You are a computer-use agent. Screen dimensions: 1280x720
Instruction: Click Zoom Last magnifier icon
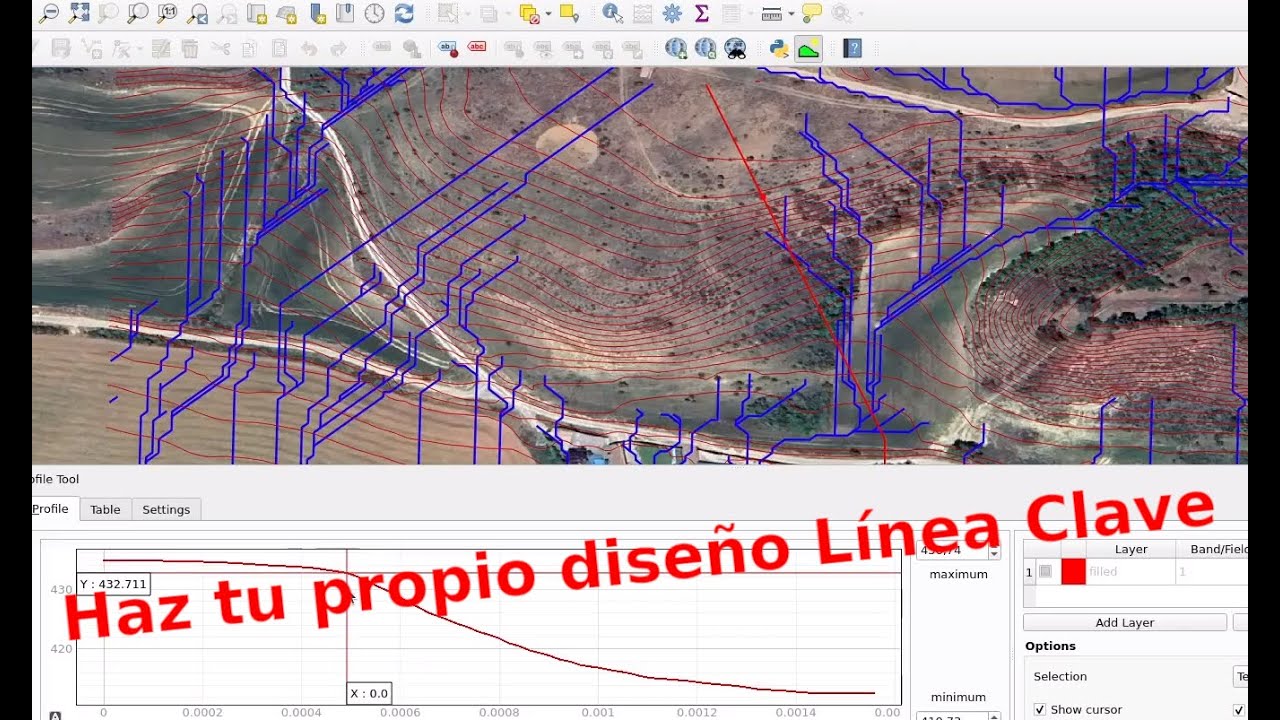pos(198,13)
